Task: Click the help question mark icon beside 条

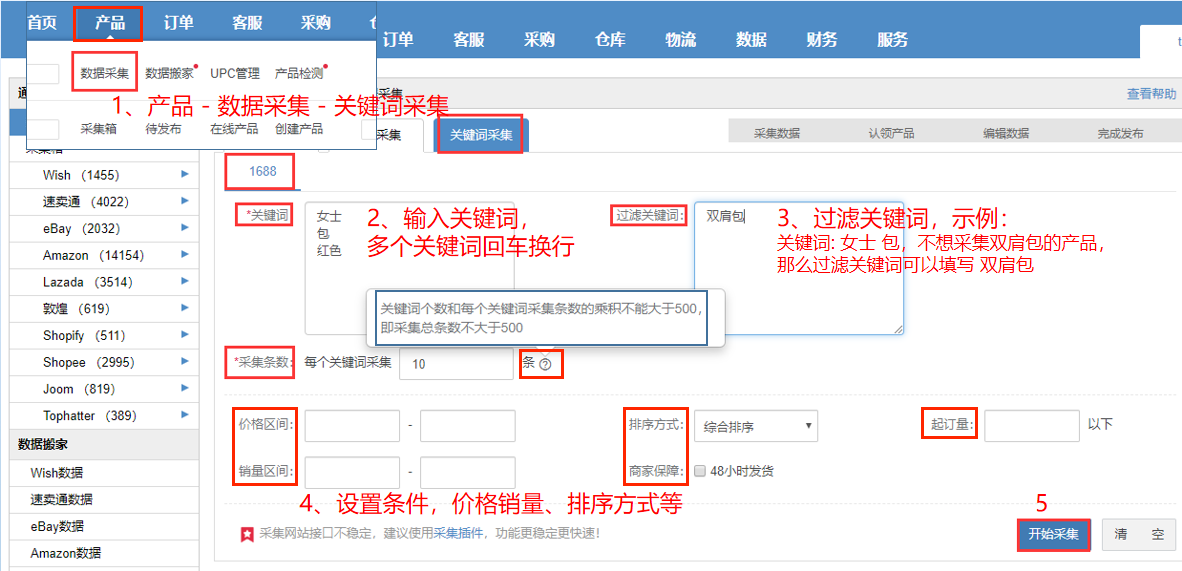Action: tap(545, 364)
